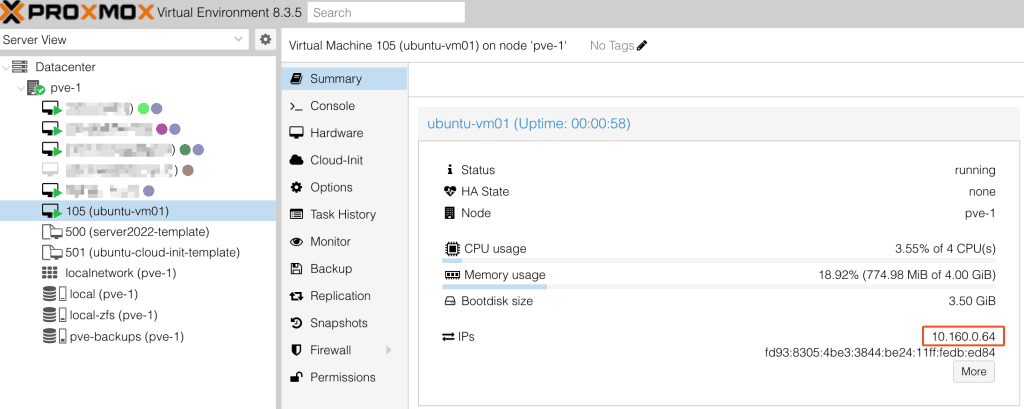Select 500 (server2022-template) entry
Image resolution: width=1024 pixels, height=409 pixels.
(x=138, y=232)
